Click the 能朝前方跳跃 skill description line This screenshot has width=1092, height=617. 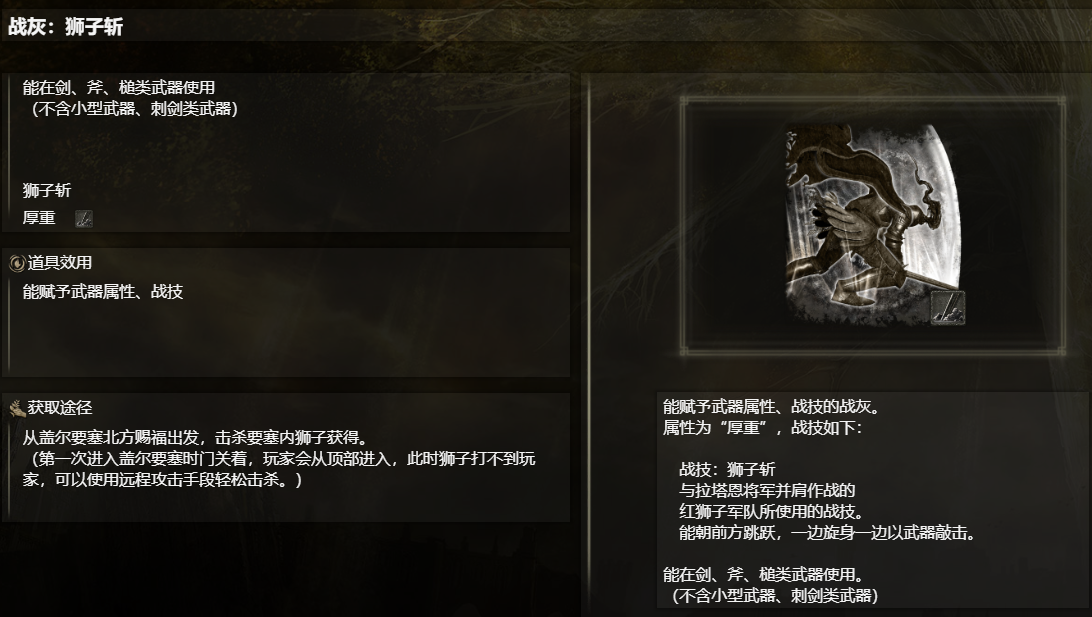coord(828,533)
